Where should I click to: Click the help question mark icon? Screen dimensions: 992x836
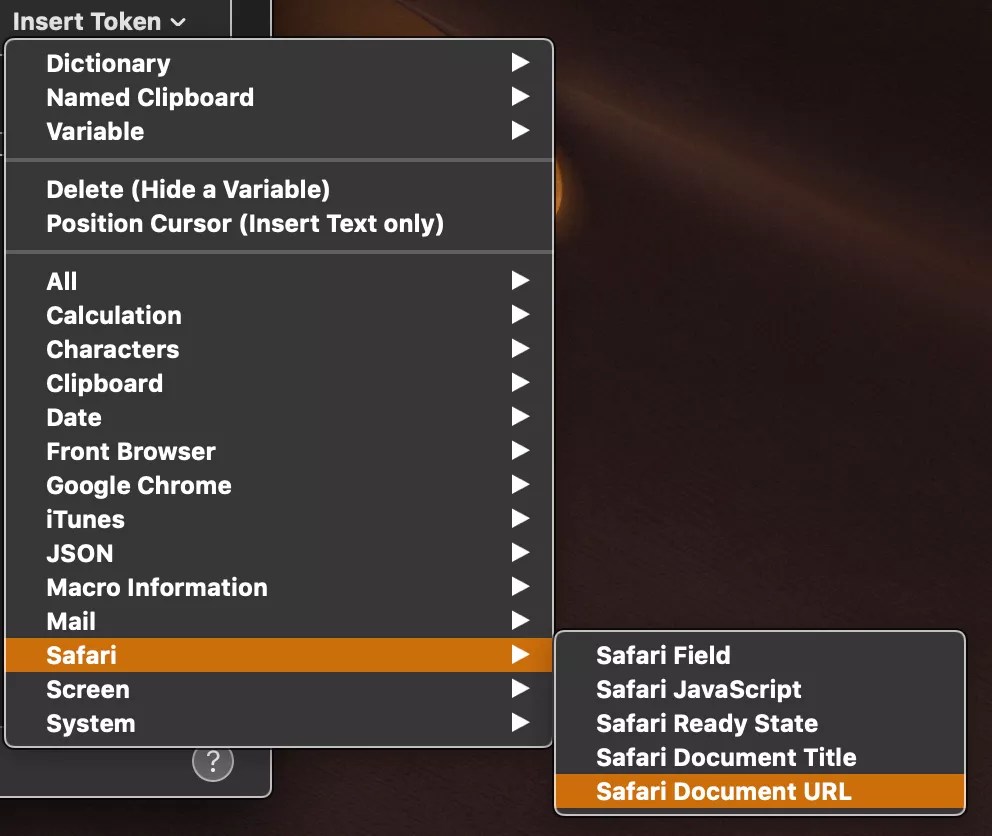click(212, 761)
